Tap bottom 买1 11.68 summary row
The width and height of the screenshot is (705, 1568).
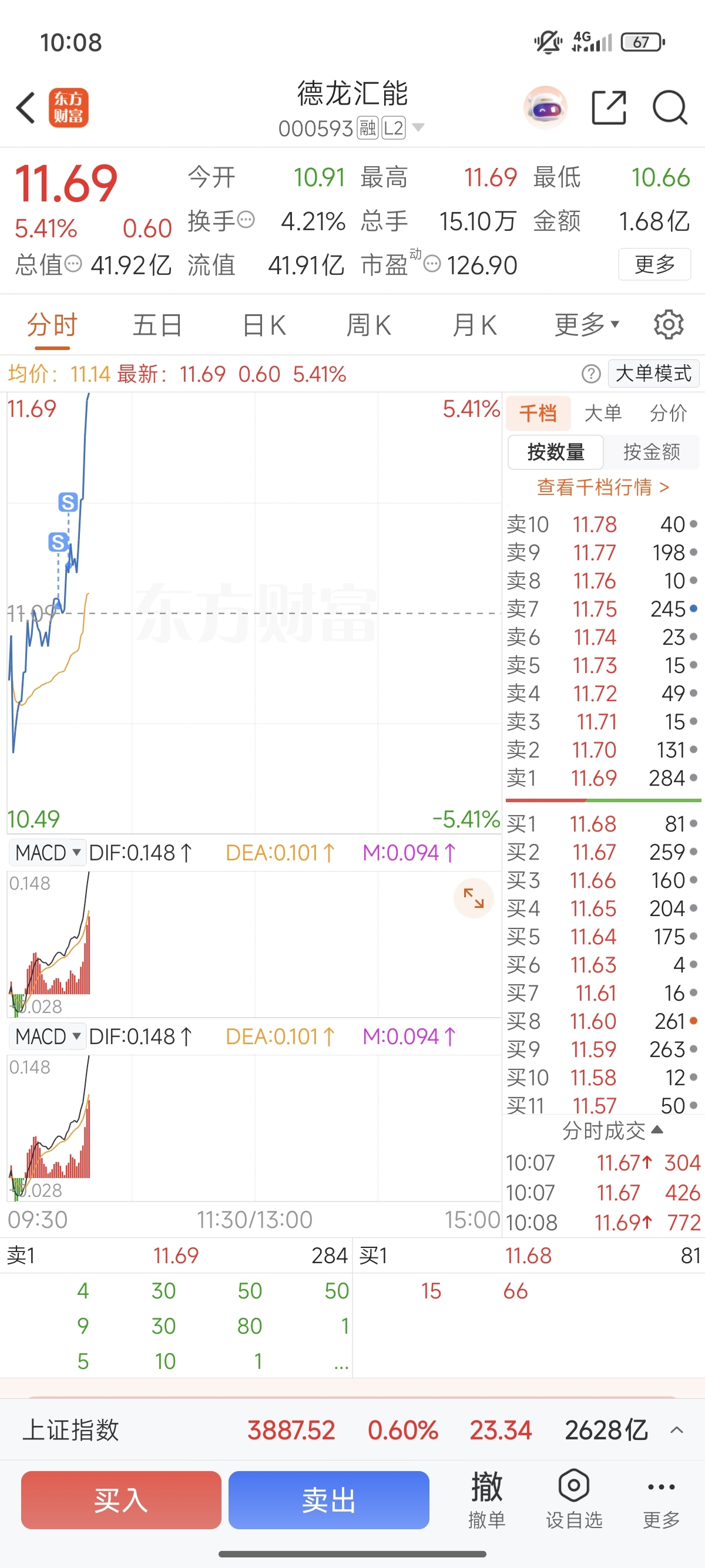(528, 1255)
